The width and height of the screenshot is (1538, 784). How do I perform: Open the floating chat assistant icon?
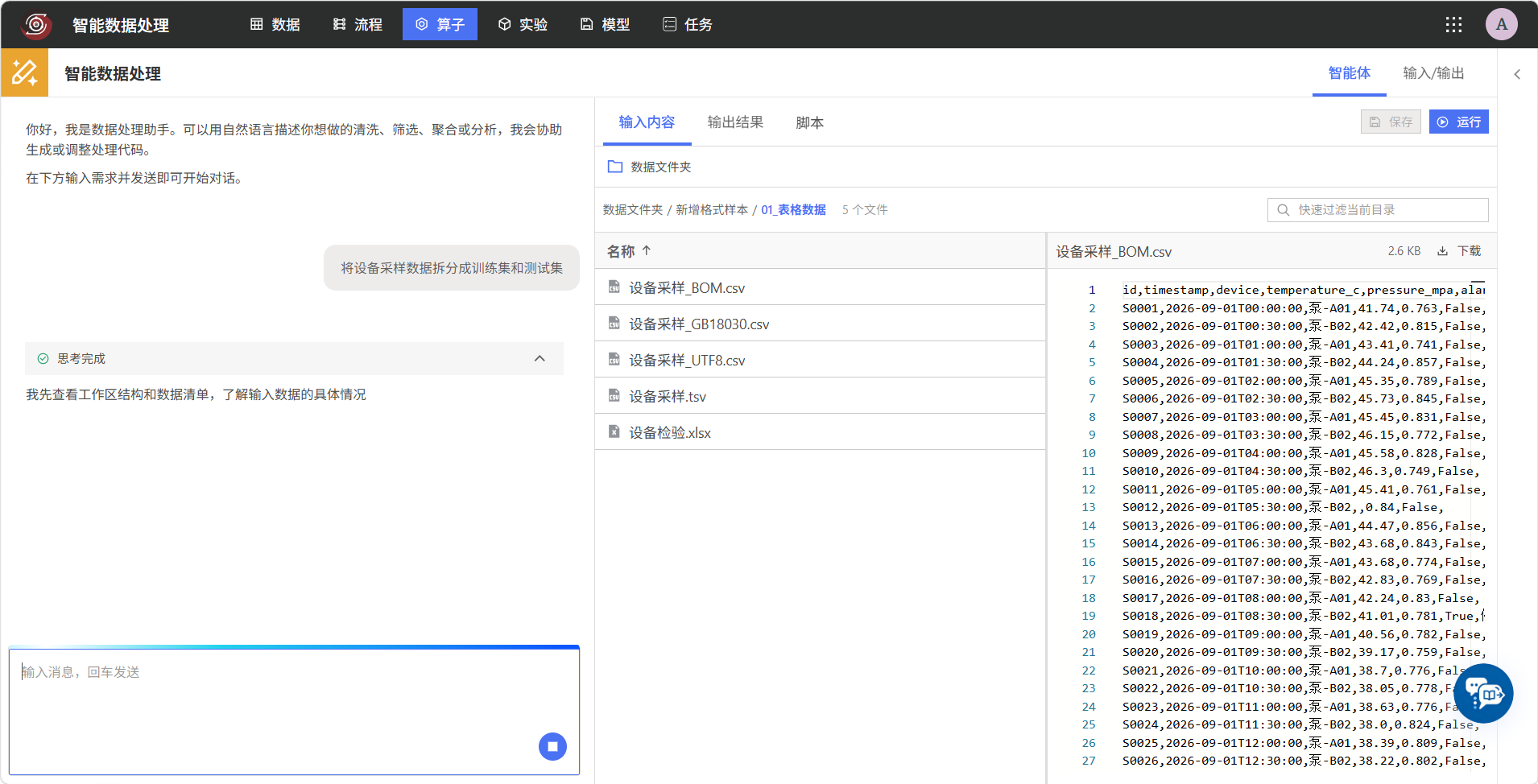coord(1483,693)
